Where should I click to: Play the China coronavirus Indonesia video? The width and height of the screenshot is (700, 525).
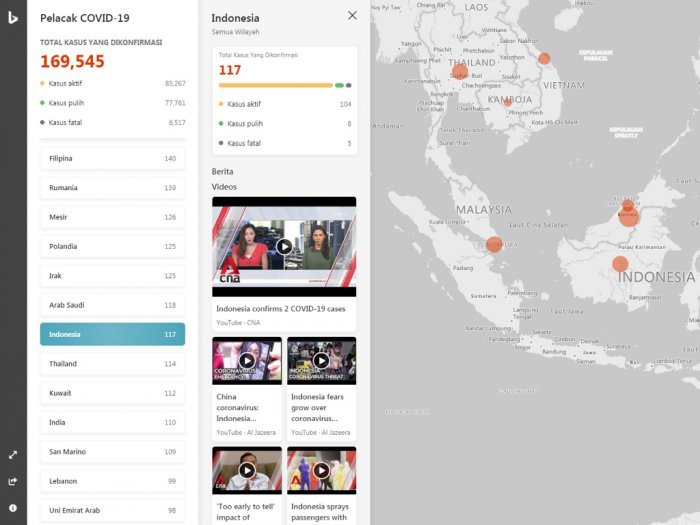click(247, 360)
